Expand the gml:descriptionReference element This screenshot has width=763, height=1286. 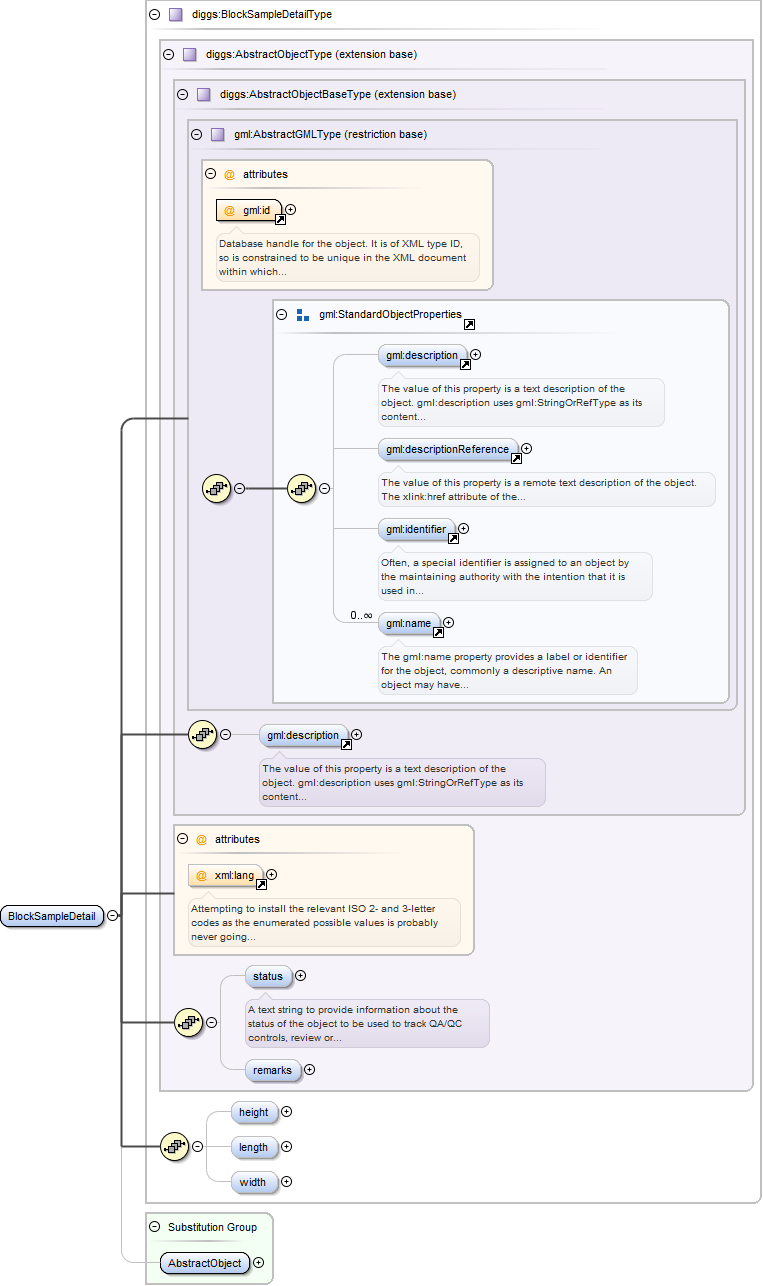(x=527, y=449)
